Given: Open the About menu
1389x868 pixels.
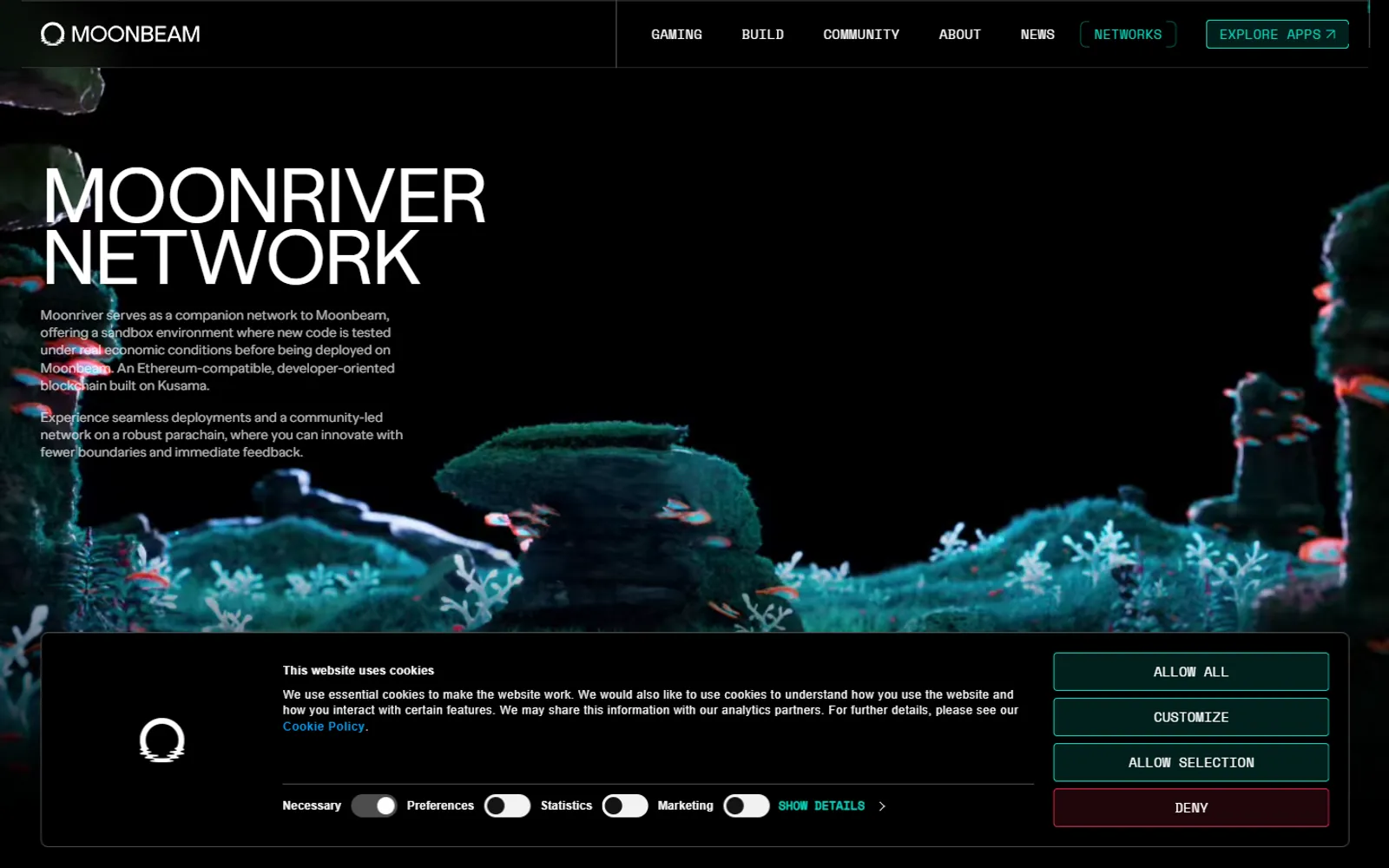Looking at the screenshot, I should coord(959,35).
